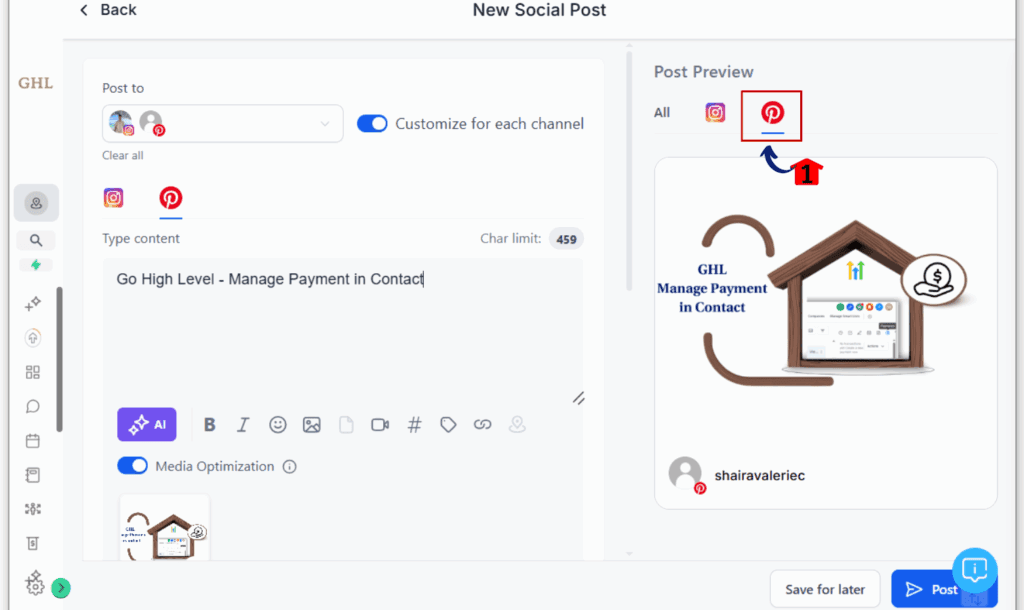Click the green lightning quick actions icon
The image size is (1024, 610).
pos(36,265)
